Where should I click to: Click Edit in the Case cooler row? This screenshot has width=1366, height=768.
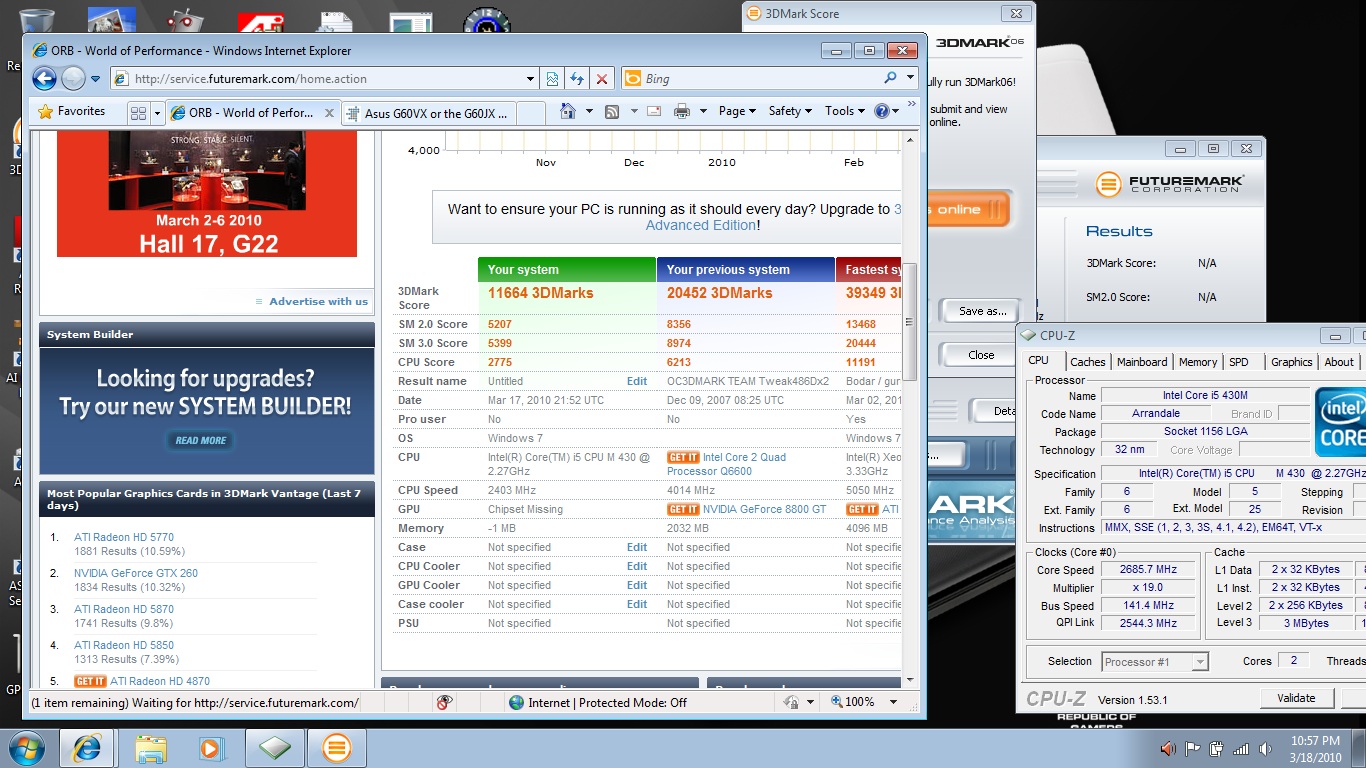click(637, 604)
